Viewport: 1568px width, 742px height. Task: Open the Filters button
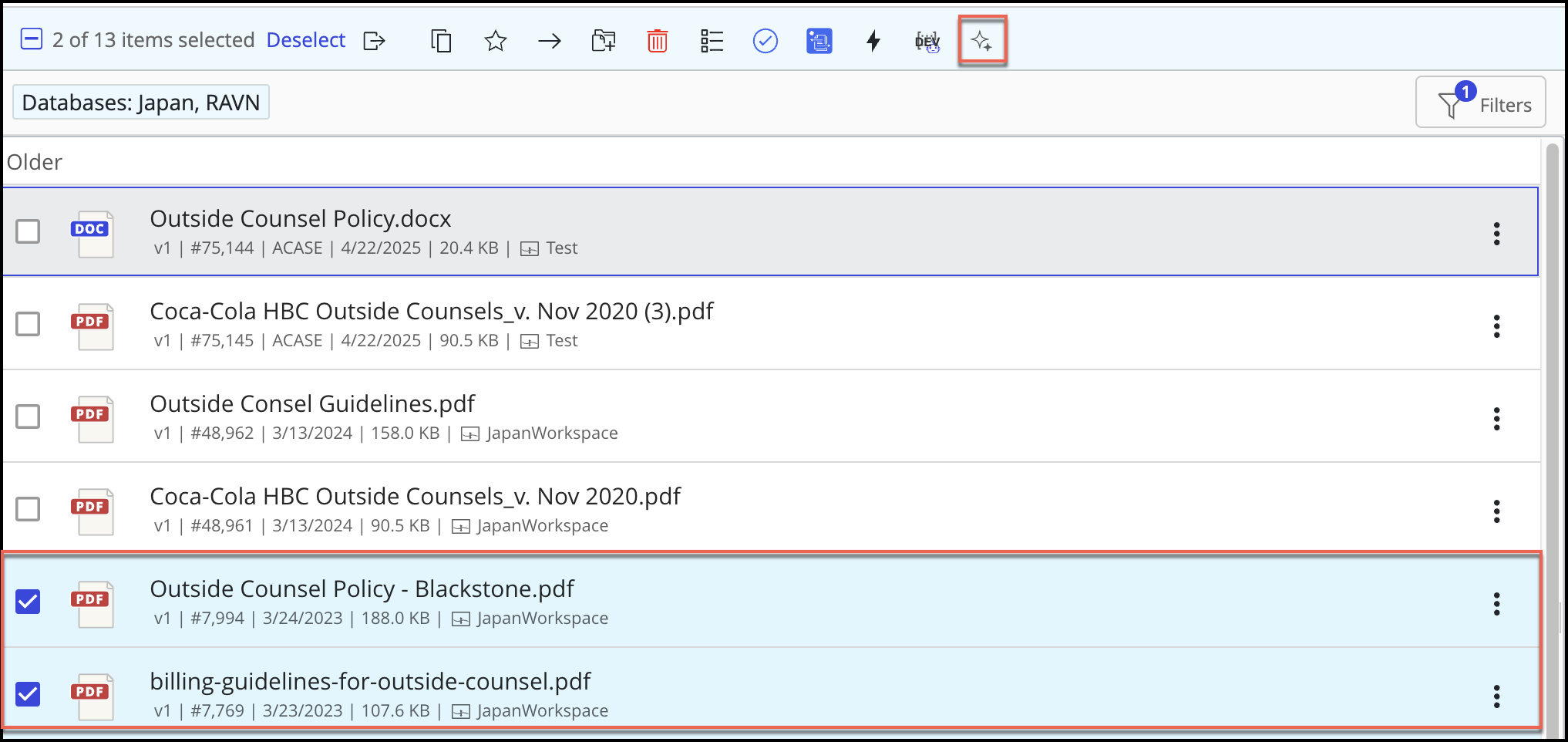[1480, 103]
